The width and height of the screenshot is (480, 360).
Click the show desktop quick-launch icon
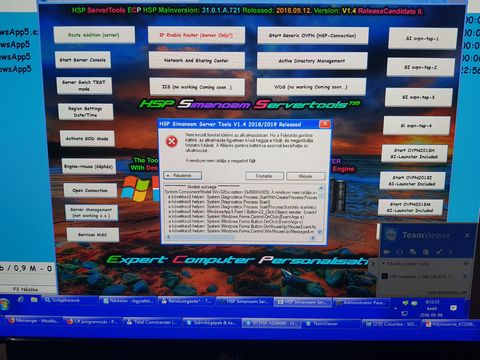21,300
